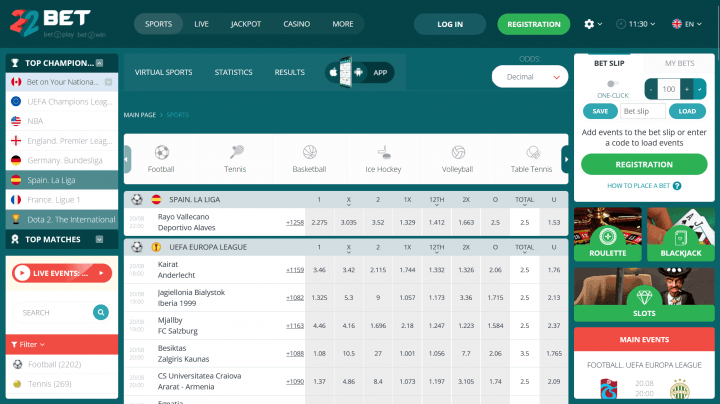Click the search magnifier icon
This screenshot has width=720, height=404.
tap(101, 312)
